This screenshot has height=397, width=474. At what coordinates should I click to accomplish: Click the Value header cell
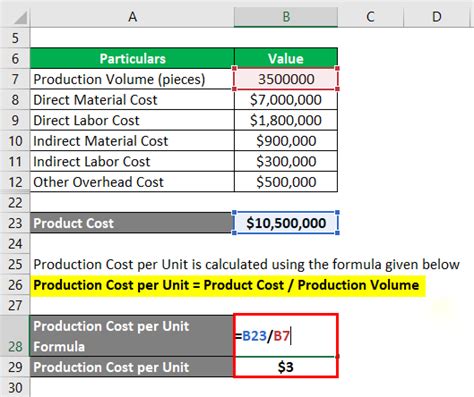(286, 59)
